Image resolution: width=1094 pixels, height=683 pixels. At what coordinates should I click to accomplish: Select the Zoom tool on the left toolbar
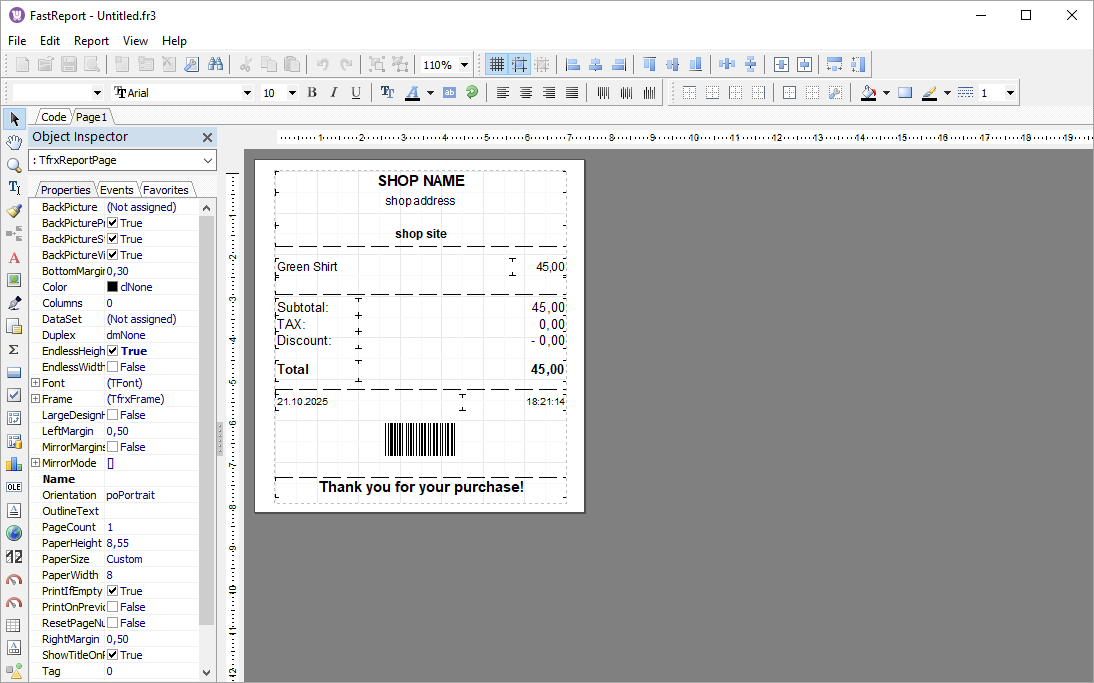coord(14,165)
